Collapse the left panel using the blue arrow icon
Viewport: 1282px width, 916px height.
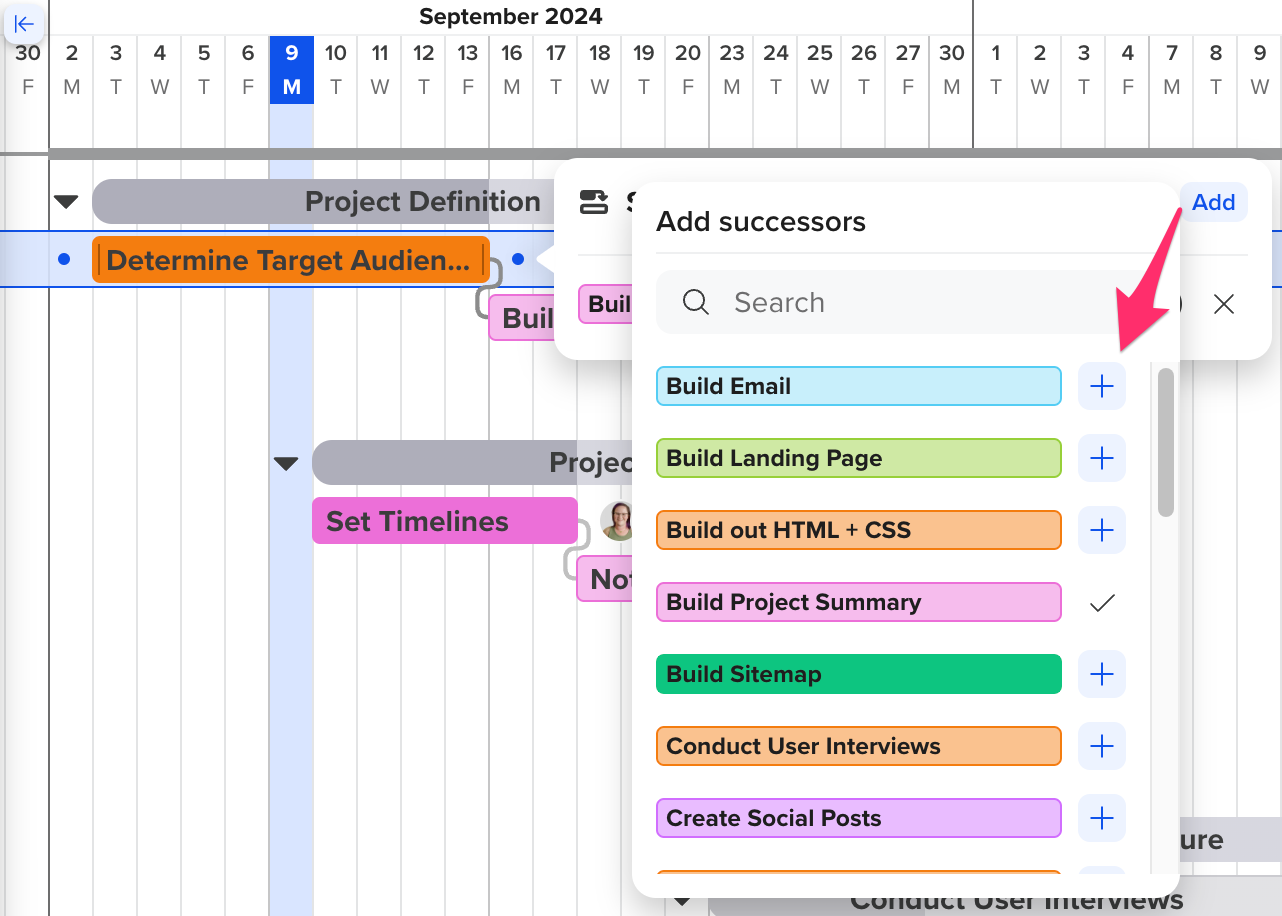tap(24, 23)
